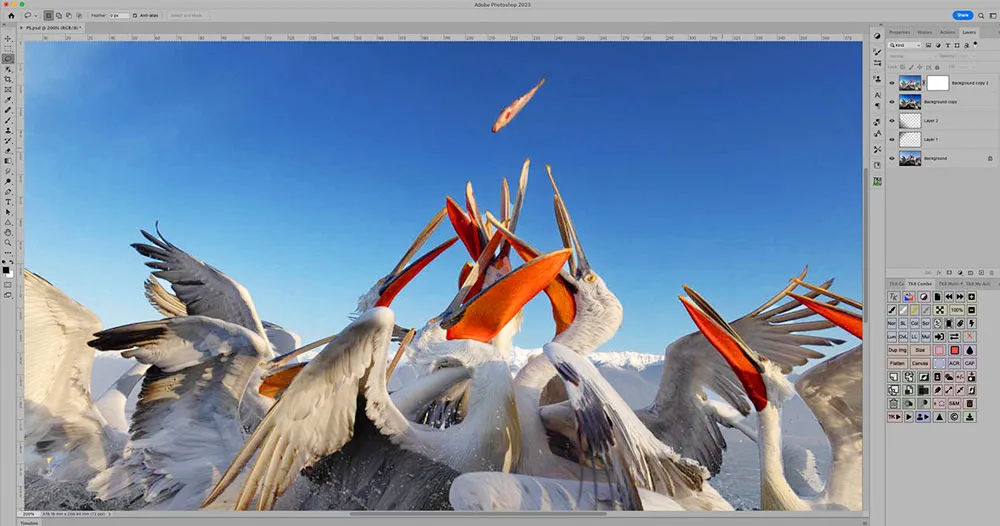Click the ACR button in TK8 panel
This screenshot has width=1000, height=526.
click(x=954, y=363)
